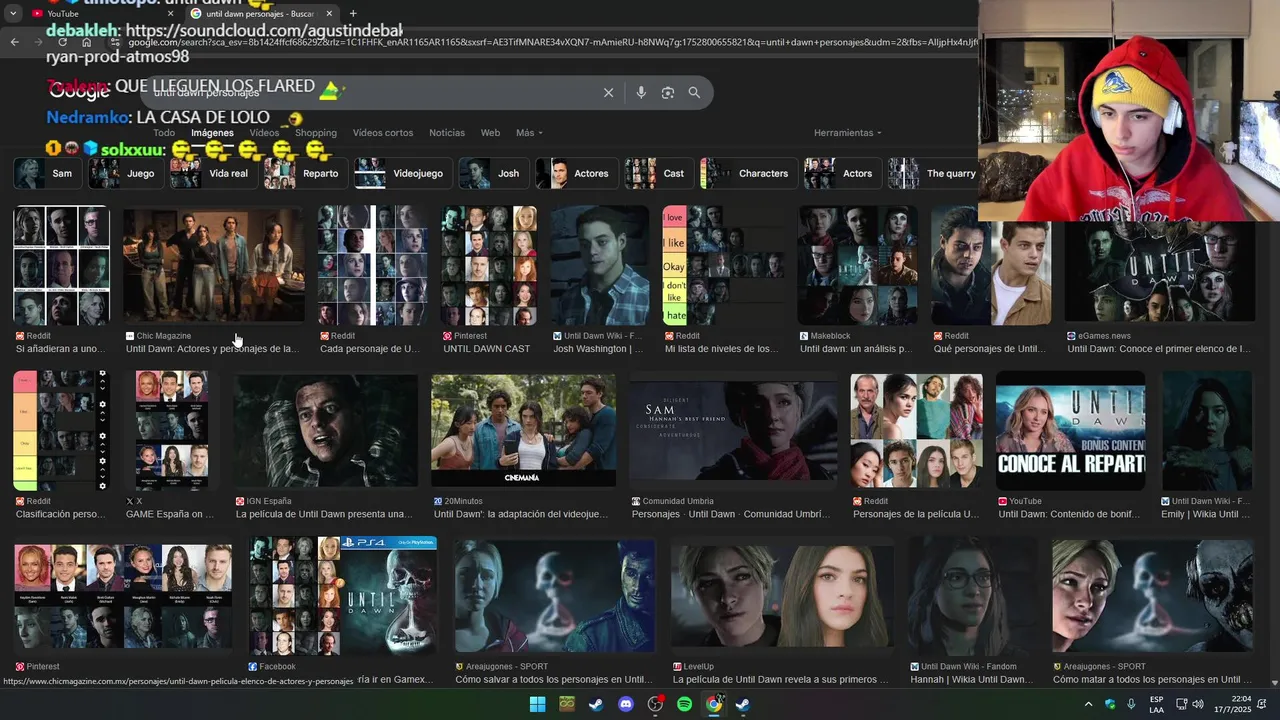Open Chic Magazine group photo thumbnail
The image size is (1280, 720).
pyautogui.click(x=213, y=265)
